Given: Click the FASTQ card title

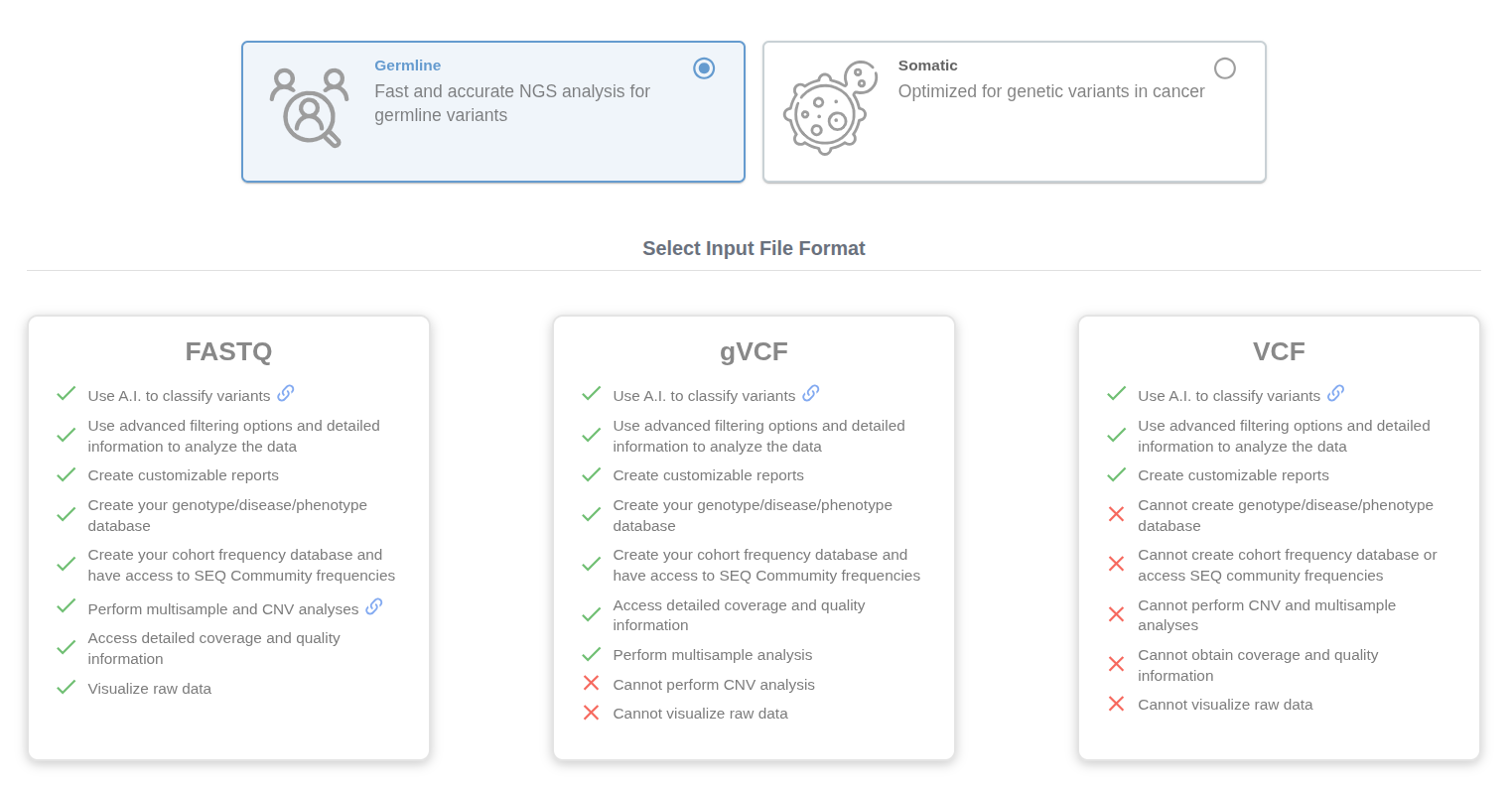Looking at the screenshot, I should point(228,351).
